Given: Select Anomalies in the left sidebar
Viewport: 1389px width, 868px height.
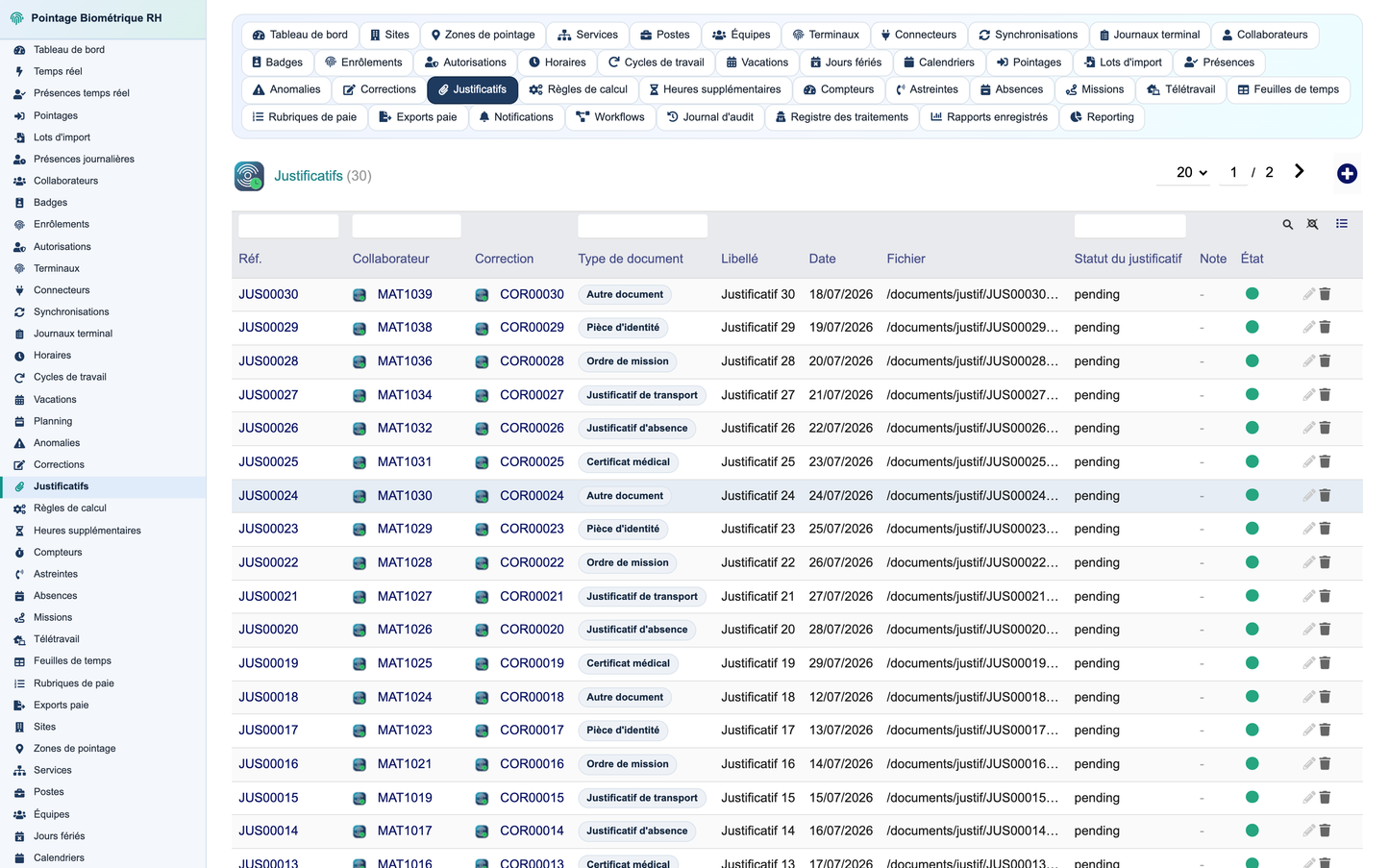Looking at the screenshot, I should 57,443.
